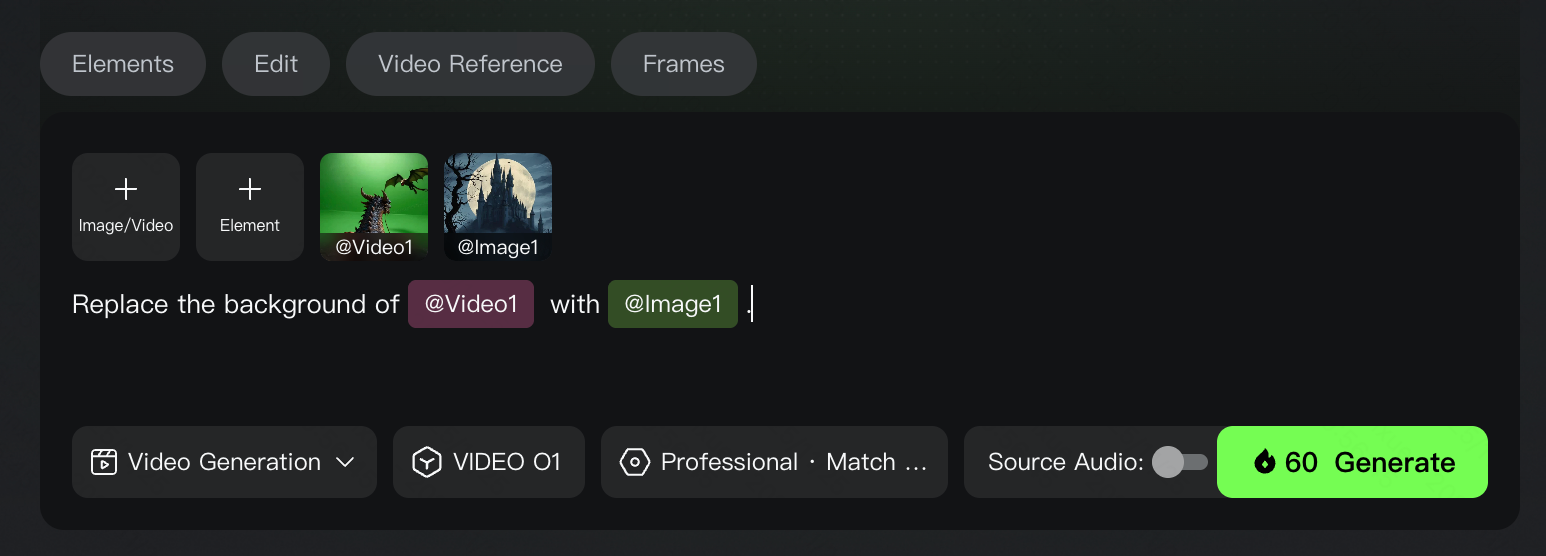Screen dimensions: 1546x556
Task: Open the Frames tab
Action: [x=684, y=64]
